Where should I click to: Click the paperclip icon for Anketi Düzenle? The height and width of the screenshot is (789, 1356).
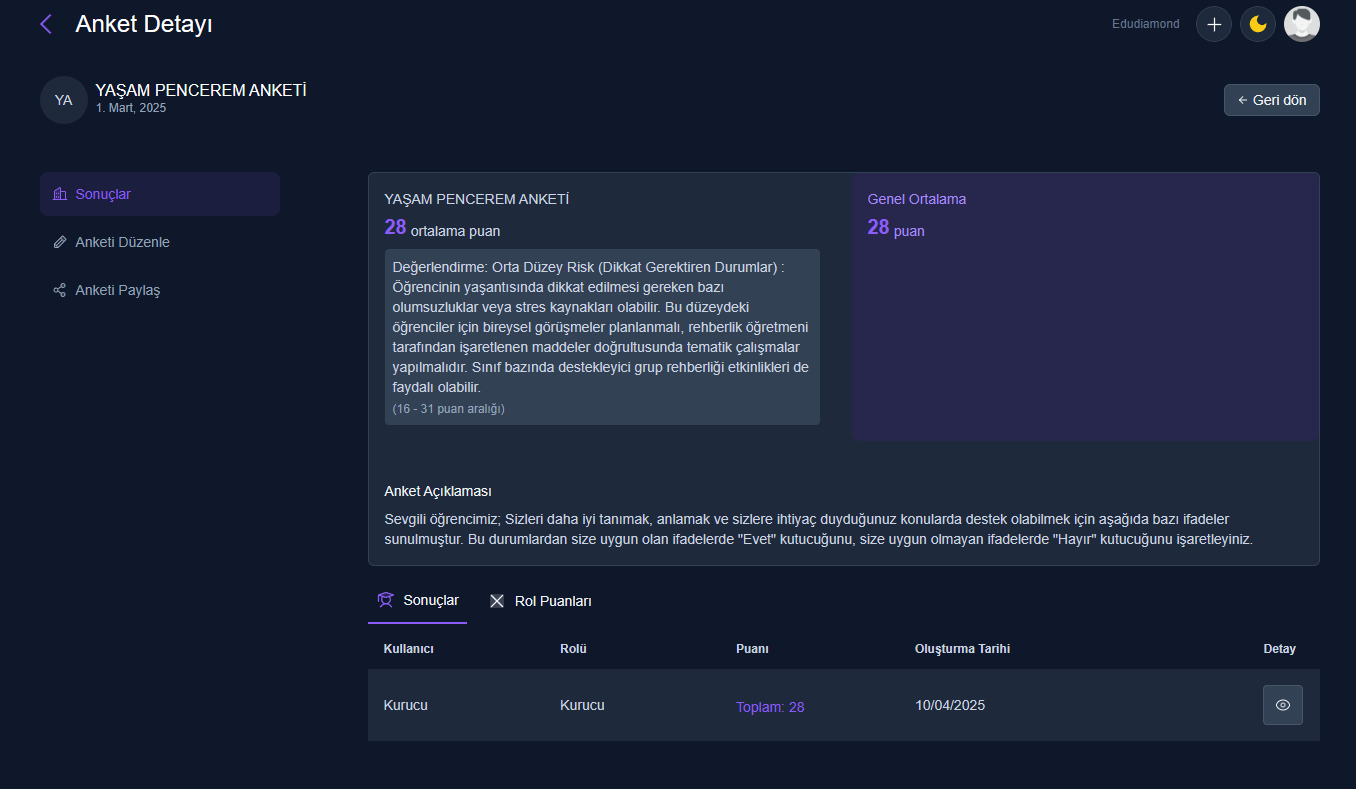[x=60, y=242]
